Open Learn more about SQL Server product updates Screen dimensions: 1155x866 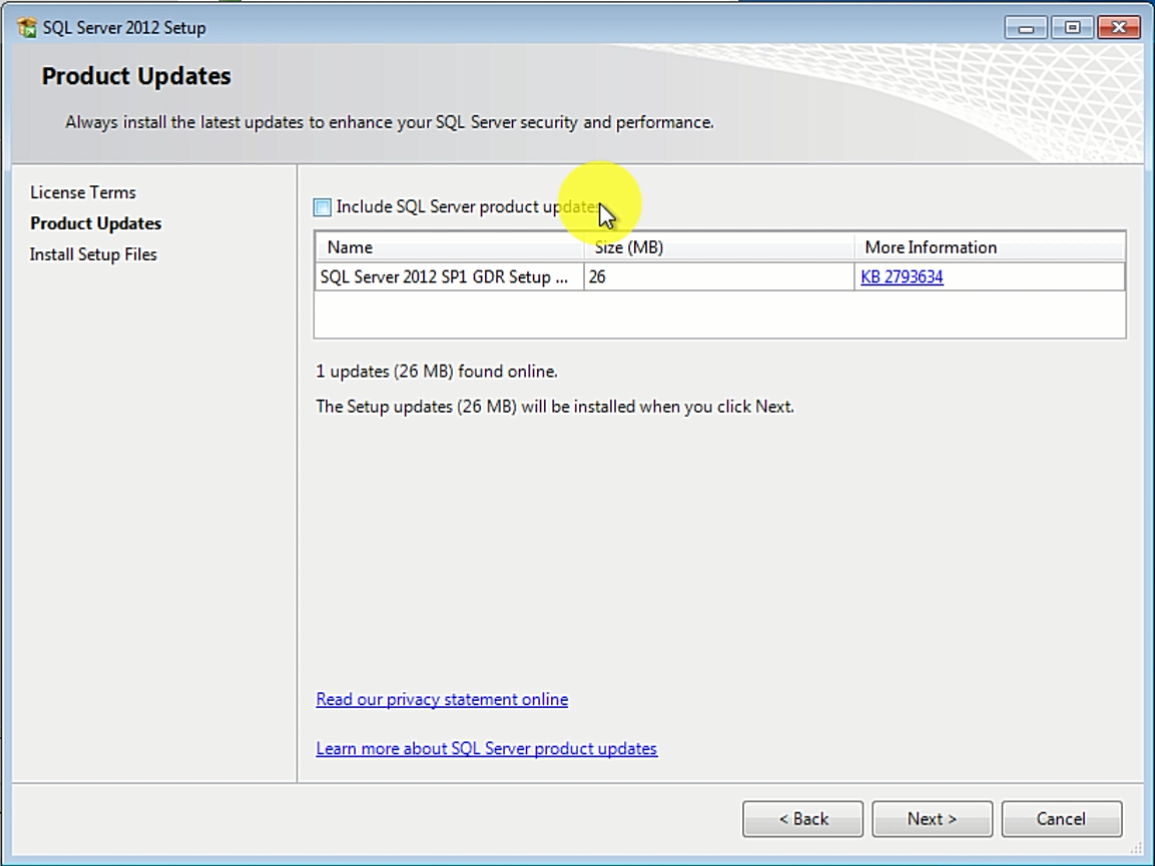(486, 748)
